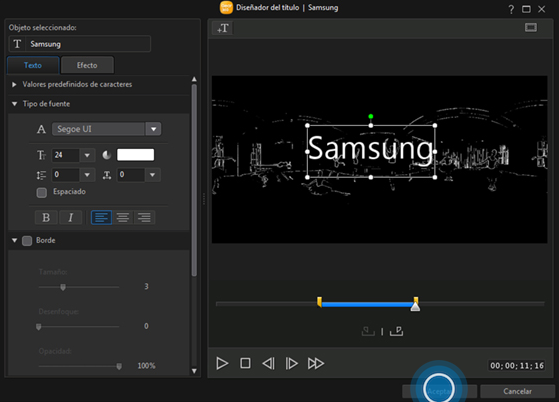Click the properties panel scroll up arrow
559x402 pixels.
pos(194,79)
